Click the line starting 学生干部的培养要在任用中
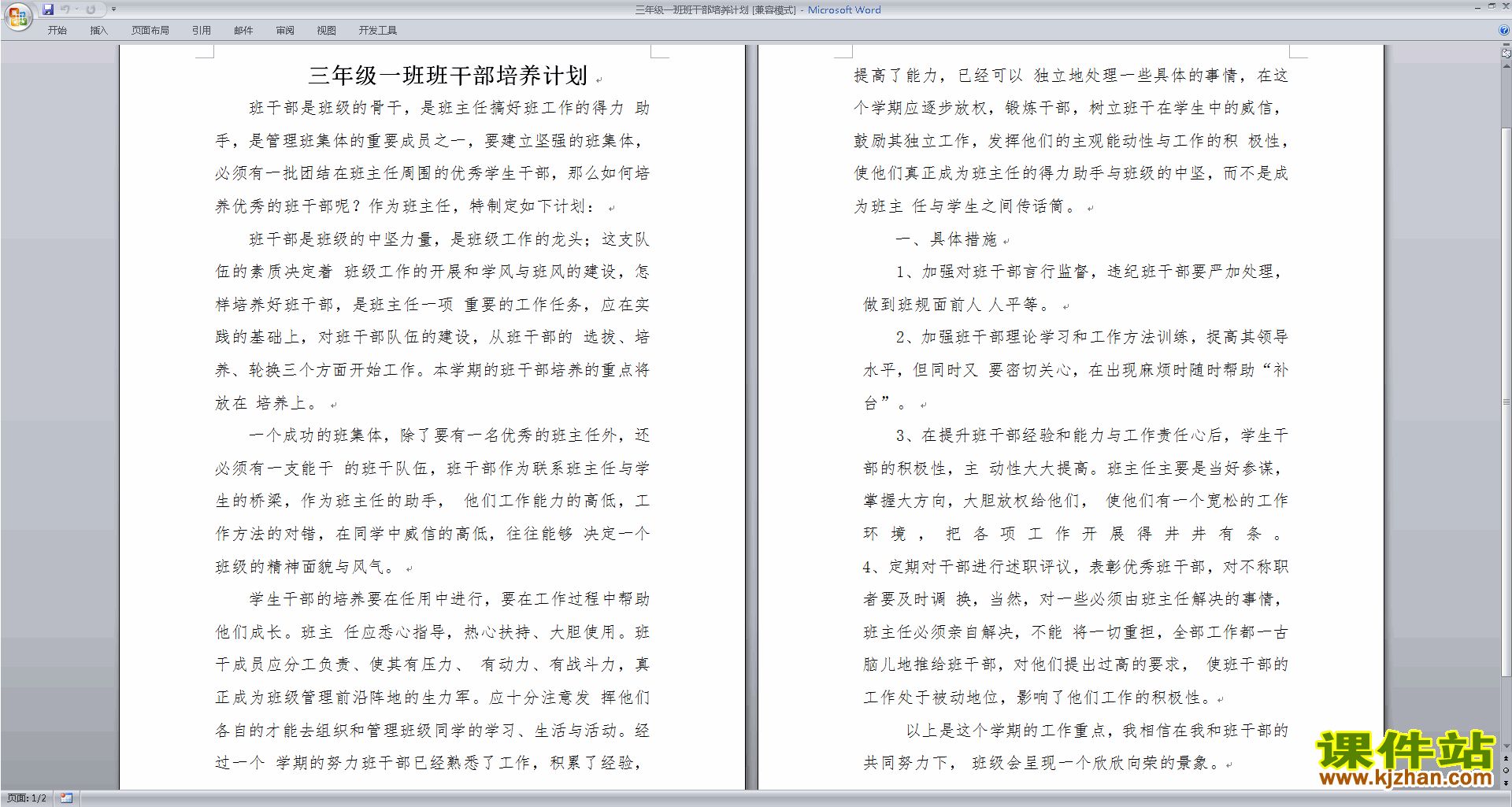Viewport: 1512px width, 807px height. pyautogui.click(x=449, y=599)
